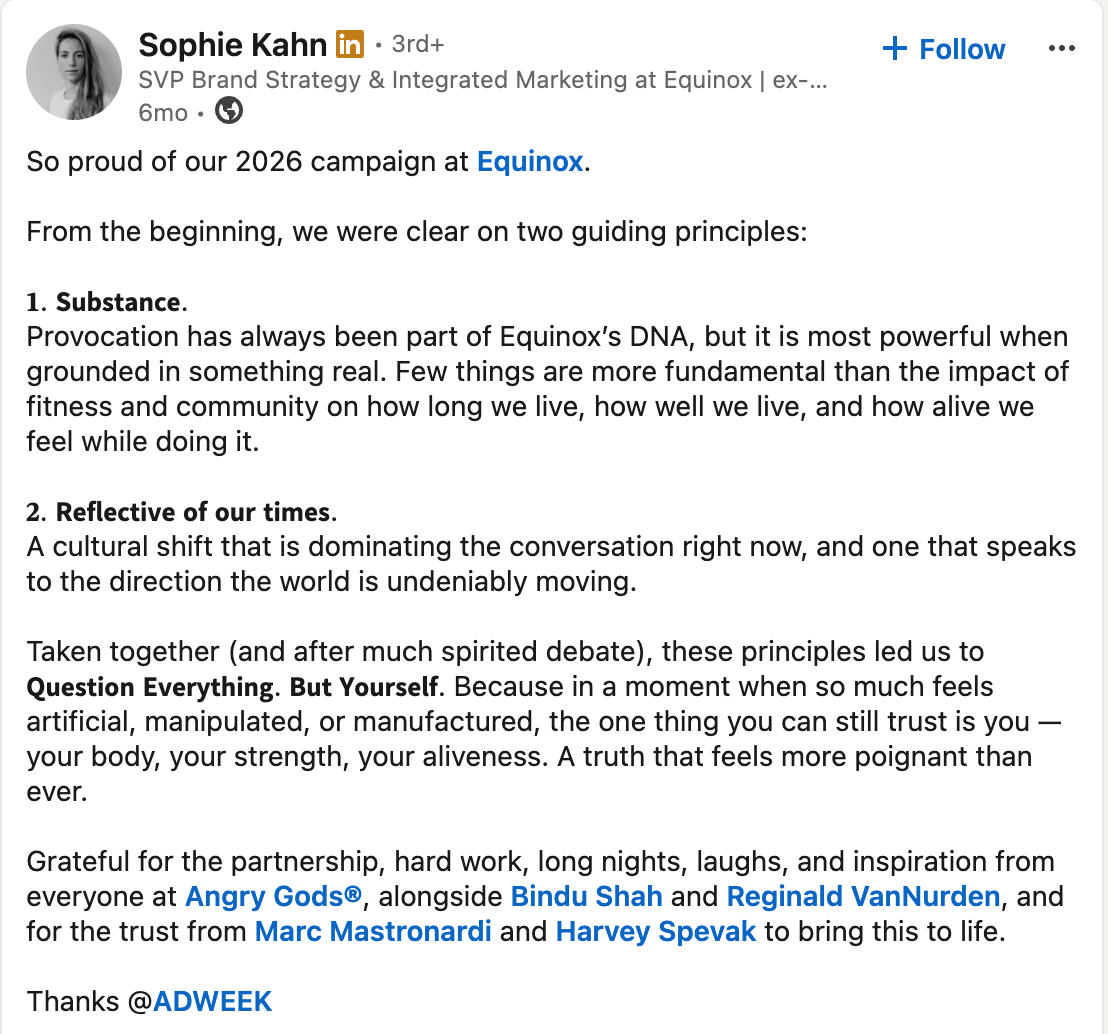This screenshot has height=1034, width=1108.
Task: Open Bindu Shah's profile link
Action: 587,896
